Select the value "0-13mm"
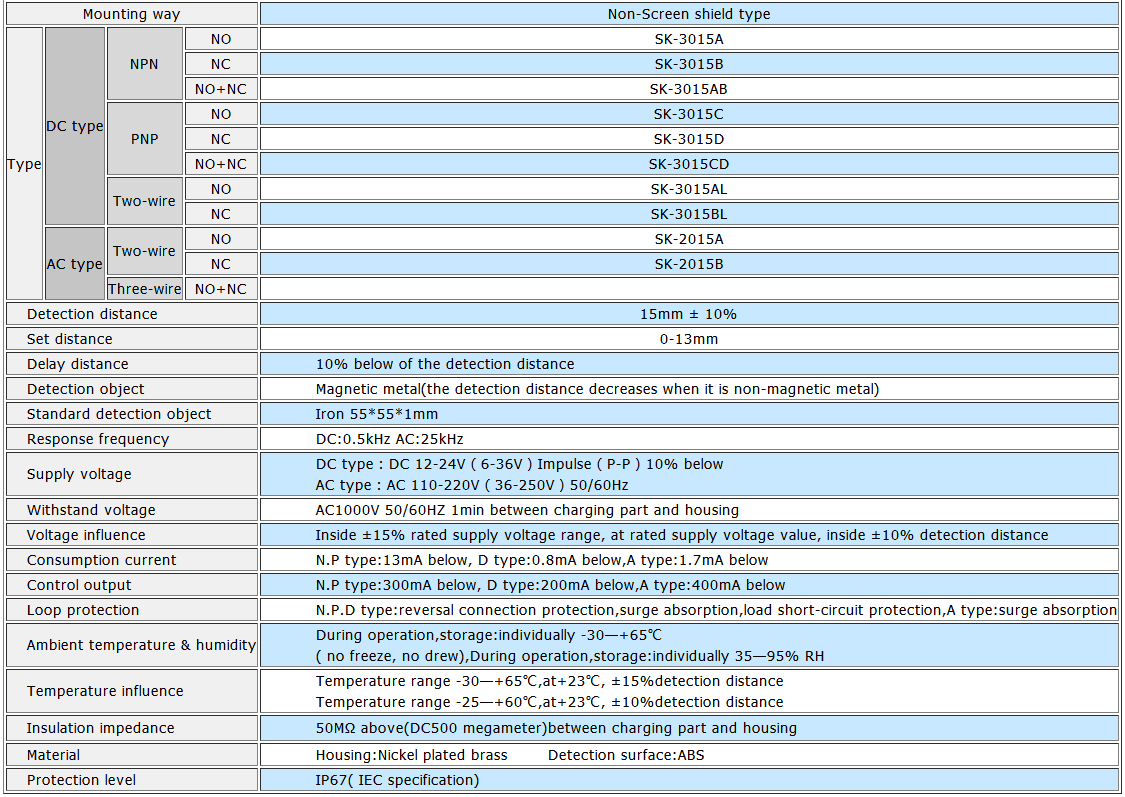Screen dimensions: 1125x797 689,339
